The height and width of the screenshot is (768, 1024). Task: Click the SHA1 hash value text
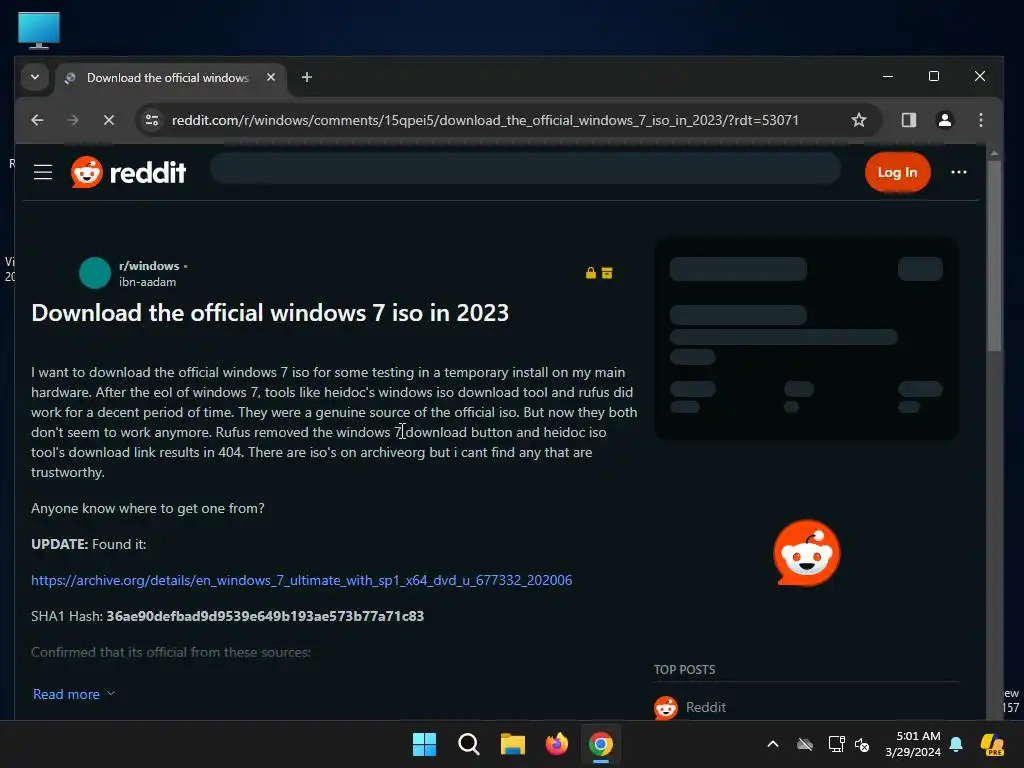(x=265, y=616)
